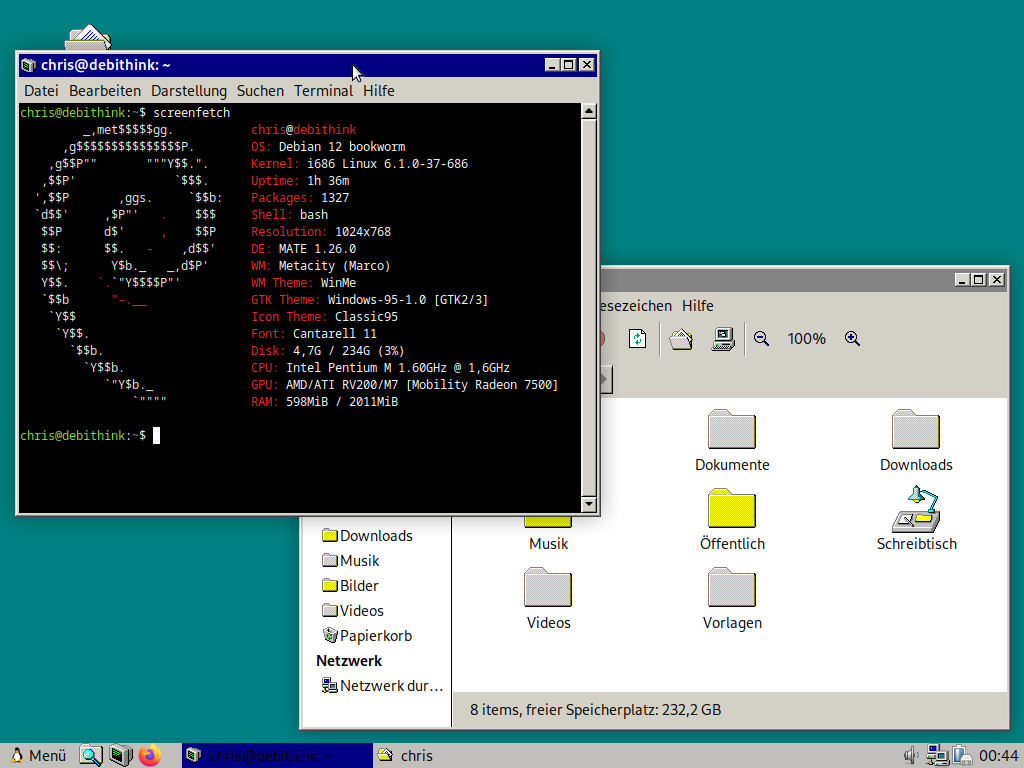Click the 'OS: Debian 12 bookworm' terminal line
The image size is (1024, 768).
(x=328, y=146)
